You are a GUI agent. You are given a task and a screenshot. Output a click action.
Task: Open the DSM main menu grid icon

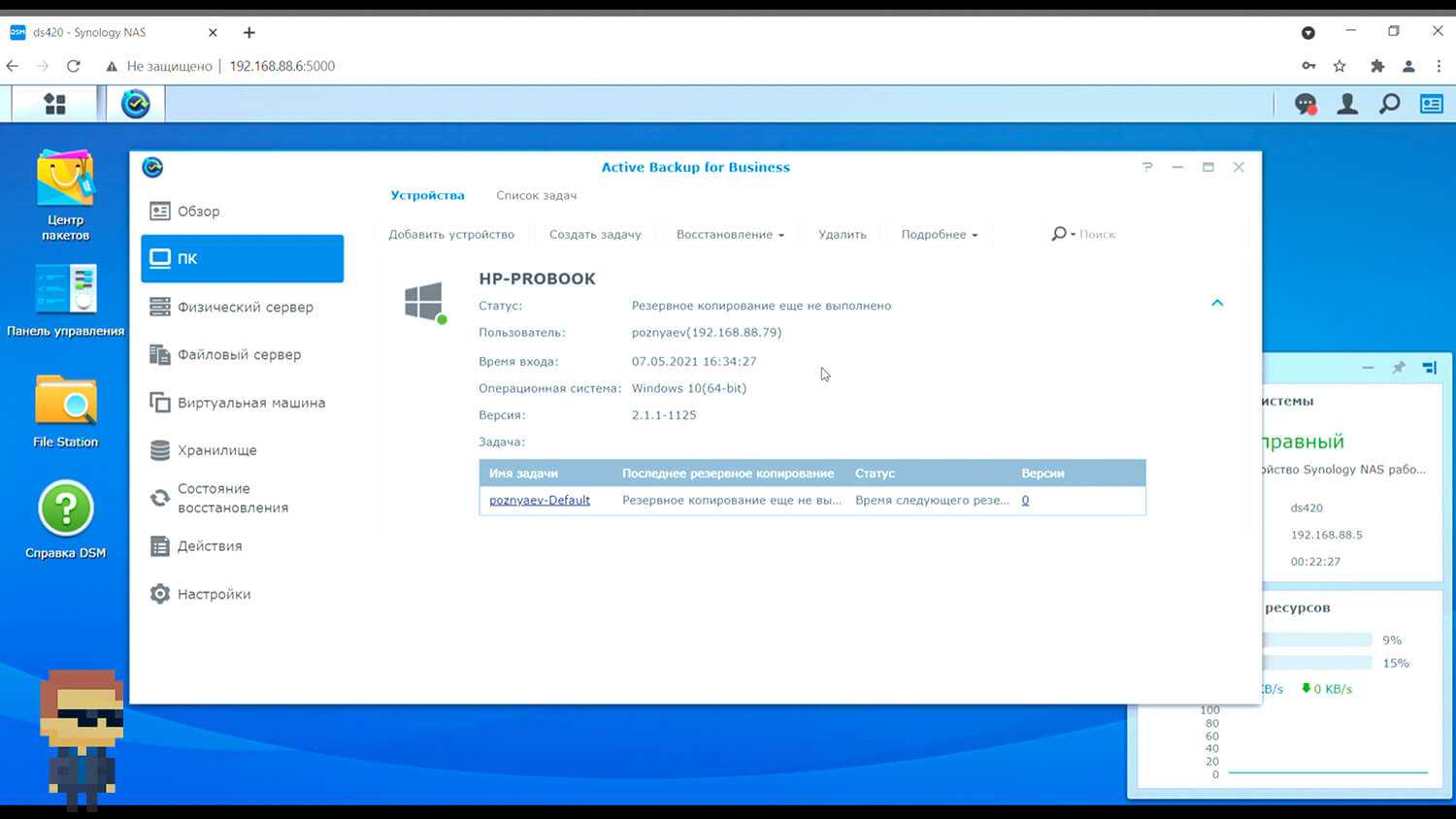[x=55, y=104]
